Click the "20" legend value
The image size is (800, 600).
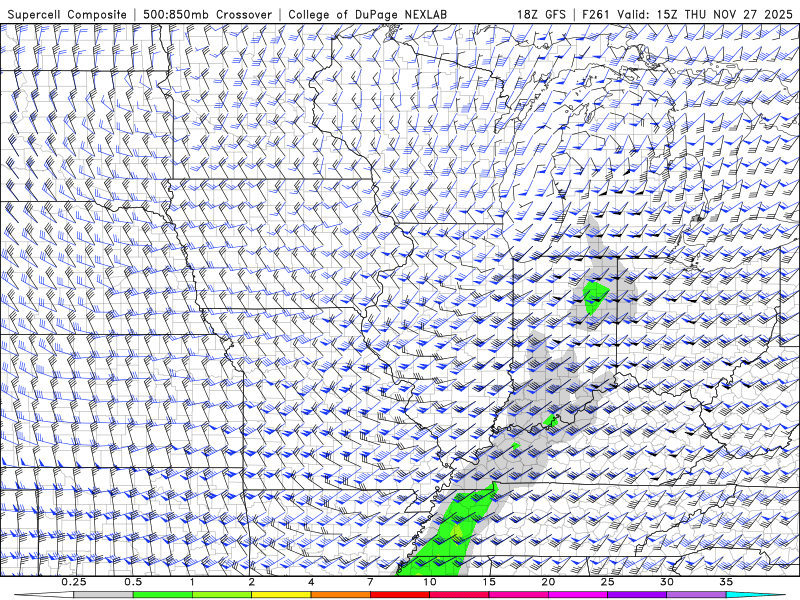point(548,582)
